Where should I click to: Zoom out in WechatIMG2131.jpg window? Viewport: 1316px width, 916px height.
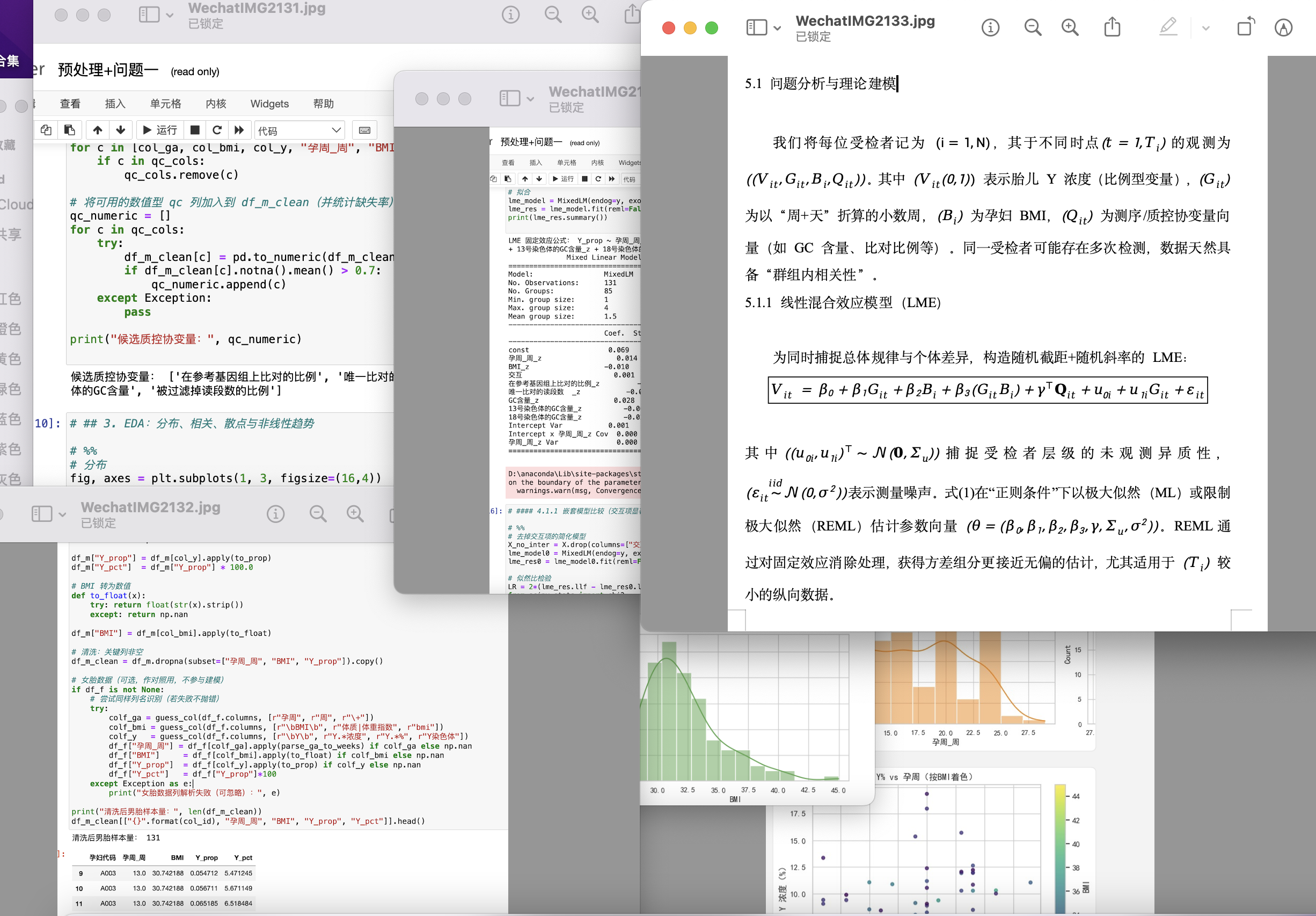click(x=552, y=14)
